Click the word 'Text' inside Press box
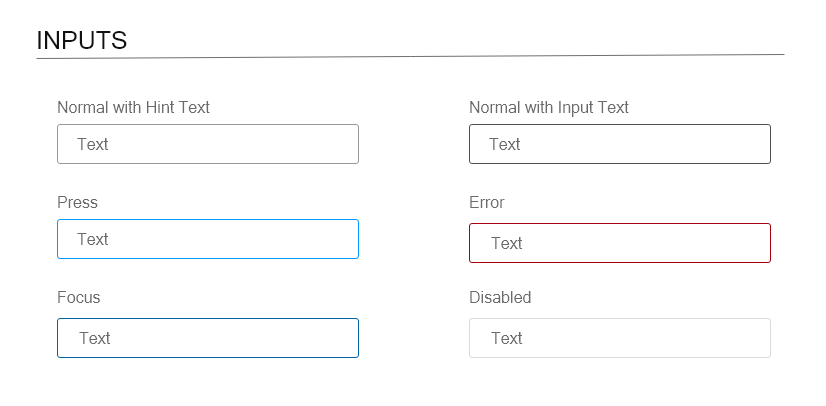Screen dimensions: 826x406 coord(93,239)
